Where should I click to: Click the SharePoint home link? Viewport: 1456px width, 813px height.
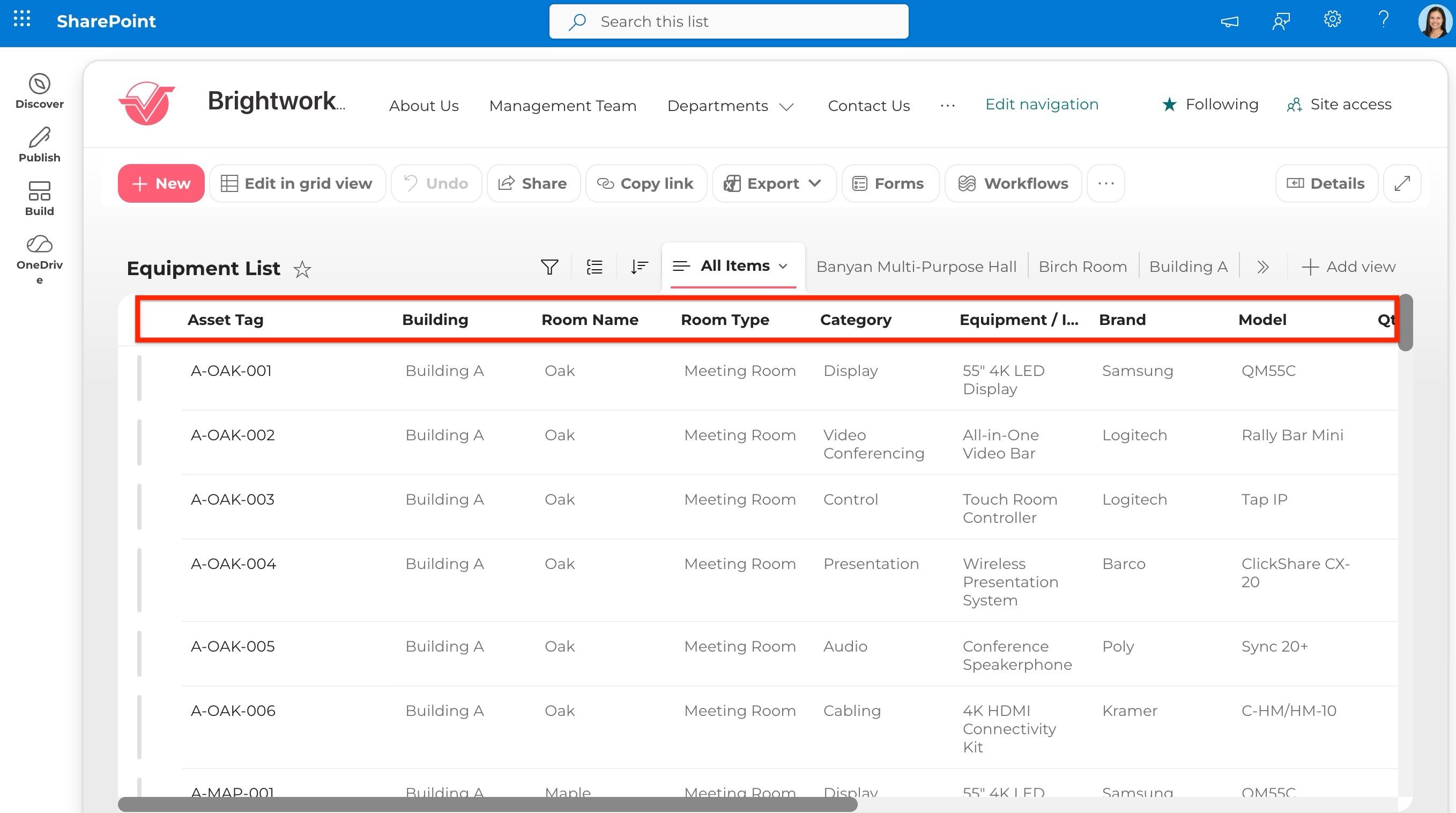[x=106, y=21]
